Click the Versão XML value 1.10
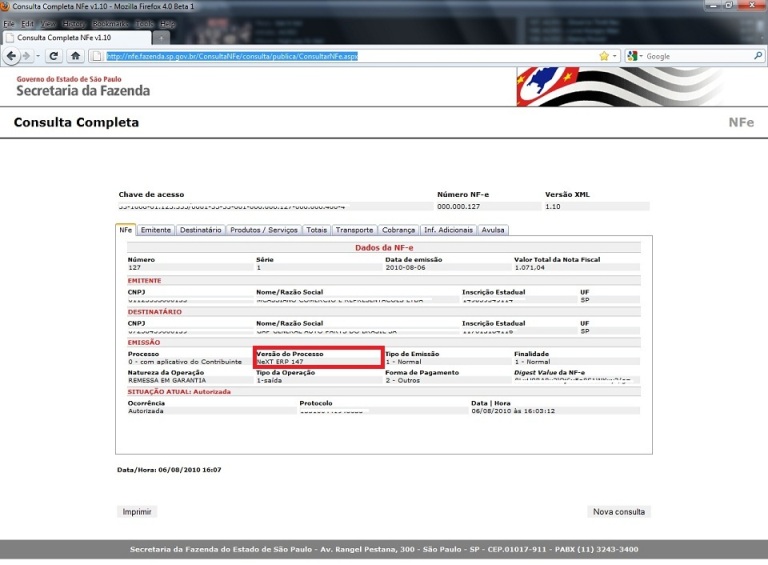The height and width of the screenshot is (565, 768). tap(552, 207)
